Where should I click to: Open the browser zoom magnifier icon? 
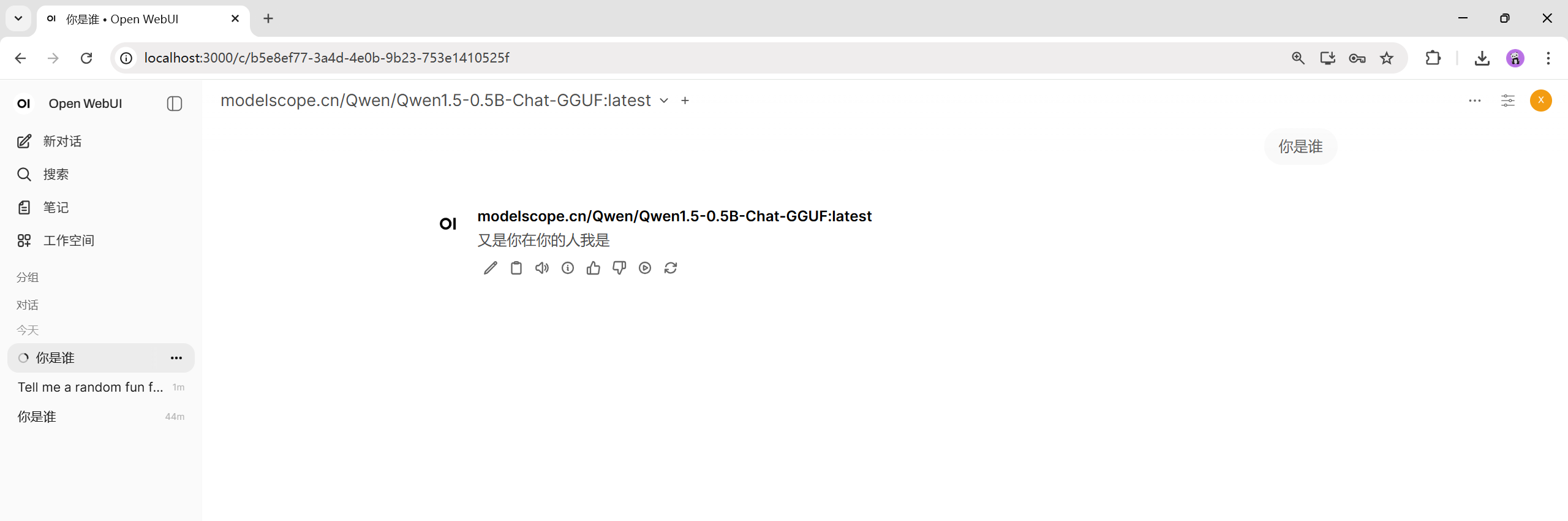click(1298, 58)
